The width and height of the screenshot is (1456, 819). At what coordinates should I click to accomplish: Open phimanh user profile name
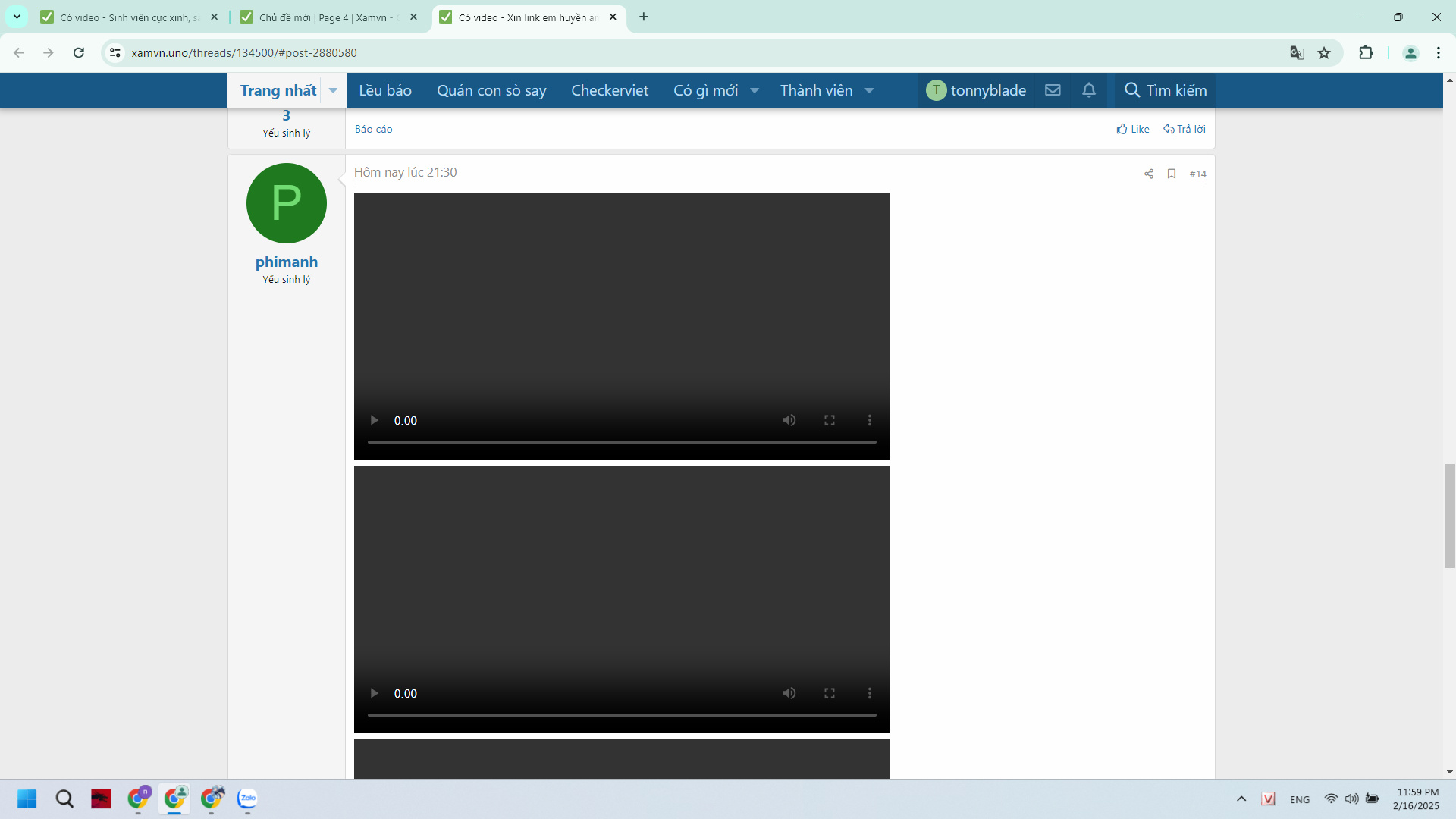click(x=287, y=262)
